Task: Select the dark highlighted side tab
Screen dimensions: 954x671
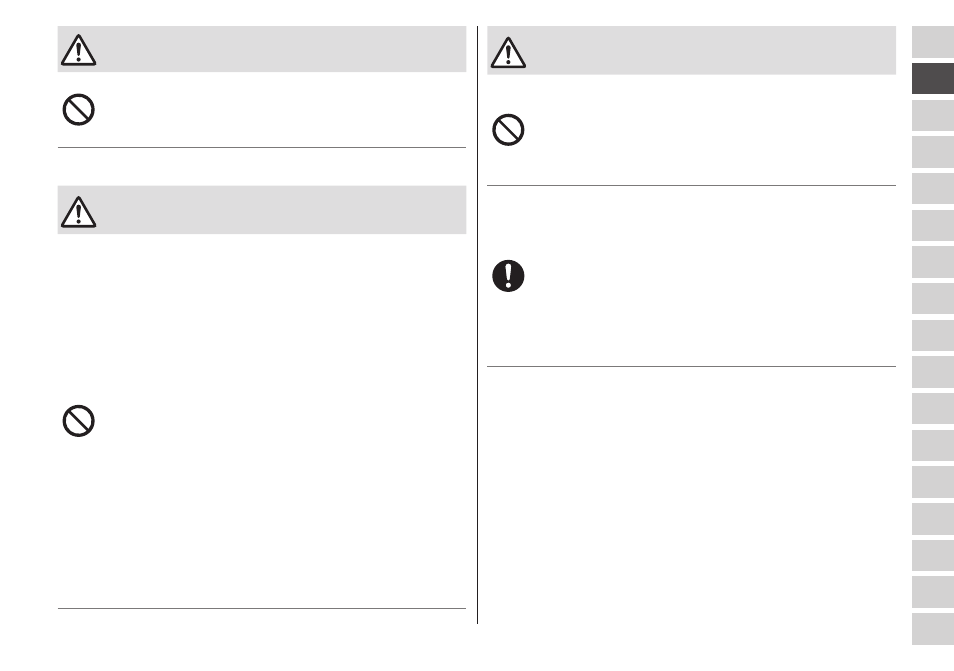Action: (933, 78)
